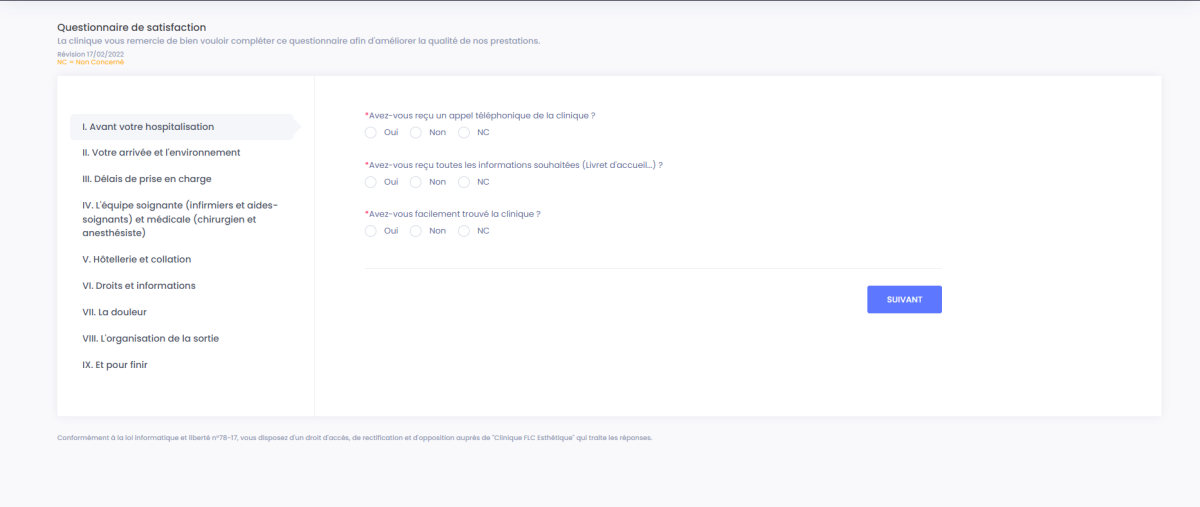The image size is (1200, 507).
Task: Click the SUIVANT button
Action: click(904, 300)
